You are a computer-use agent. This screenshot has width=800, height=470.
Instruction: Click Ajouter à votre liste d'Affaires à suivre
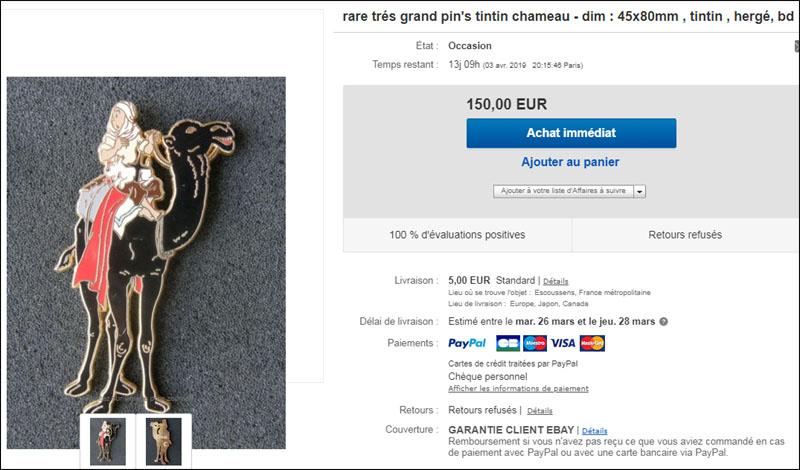pyautogui.click(x=563, y=191)
